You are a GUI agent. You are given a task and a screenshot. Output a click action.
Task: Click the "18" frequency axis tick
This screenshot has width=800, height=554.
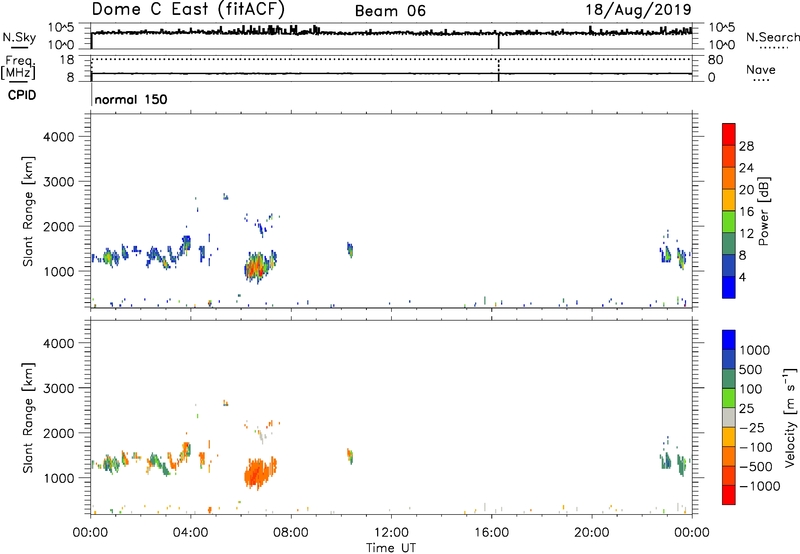(x=67, y=60)
